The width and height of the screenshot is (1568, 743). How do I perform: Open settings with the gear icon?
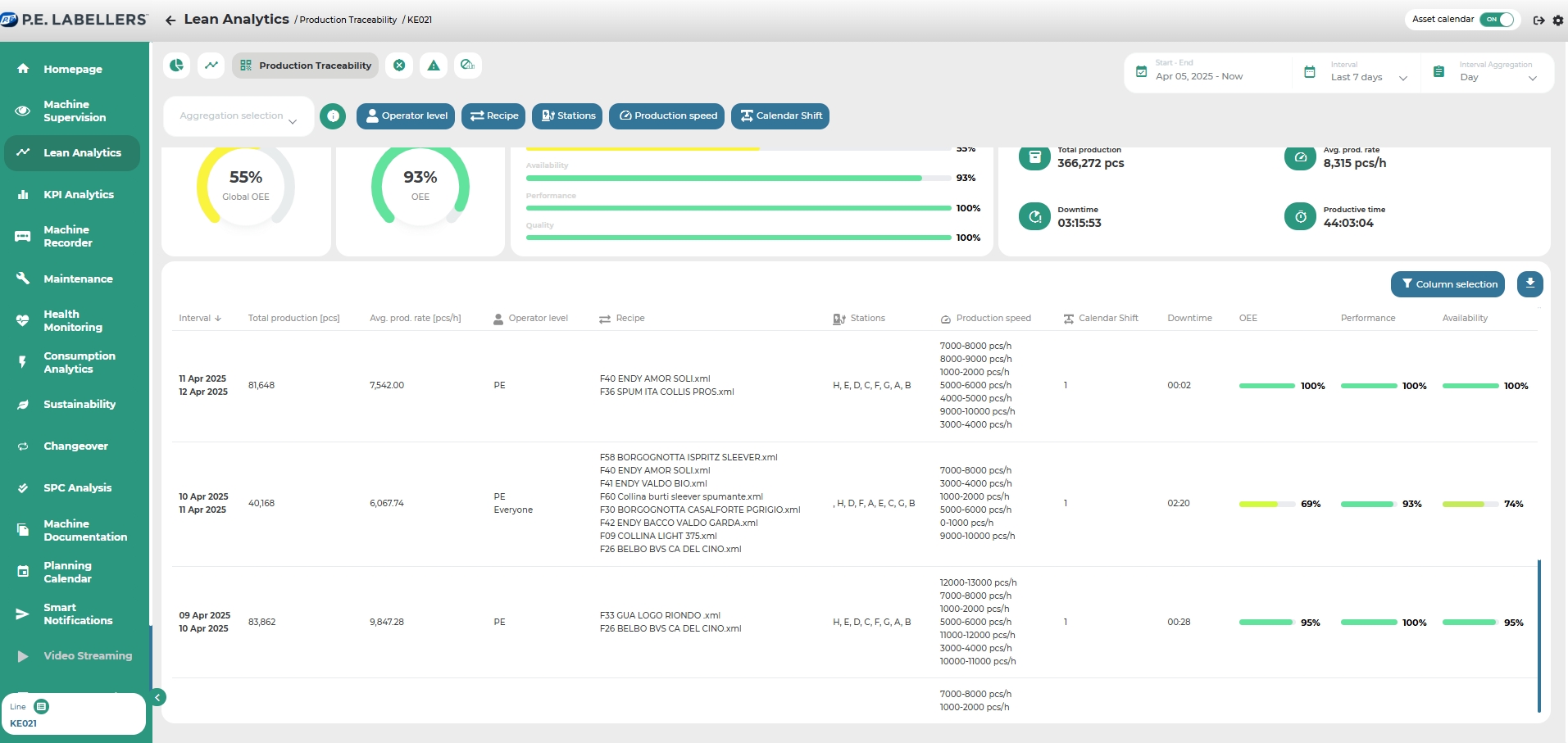click(x=1558, y=20)
